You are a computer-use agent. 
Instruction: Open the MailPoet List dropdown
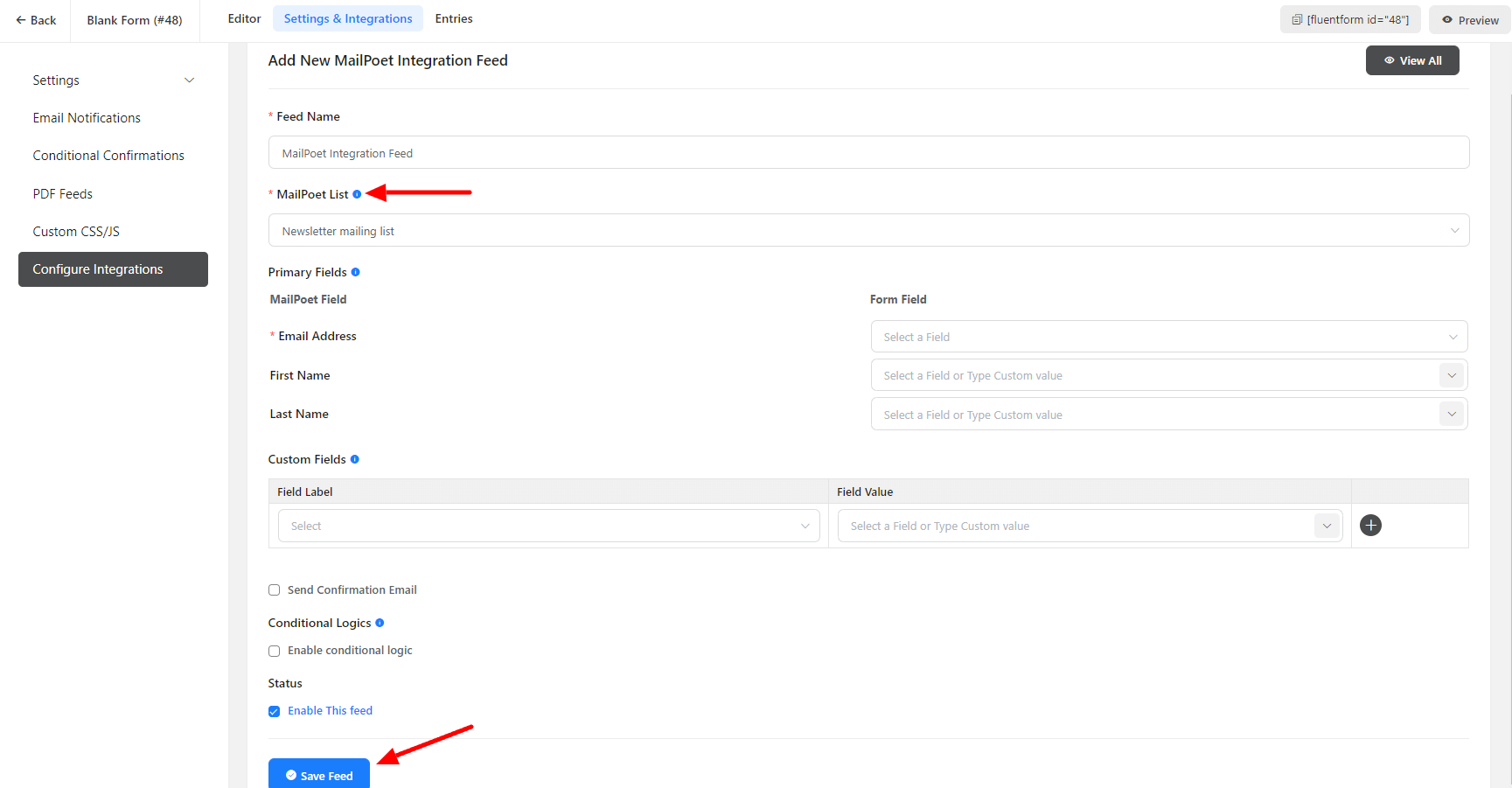coord(867,231)
